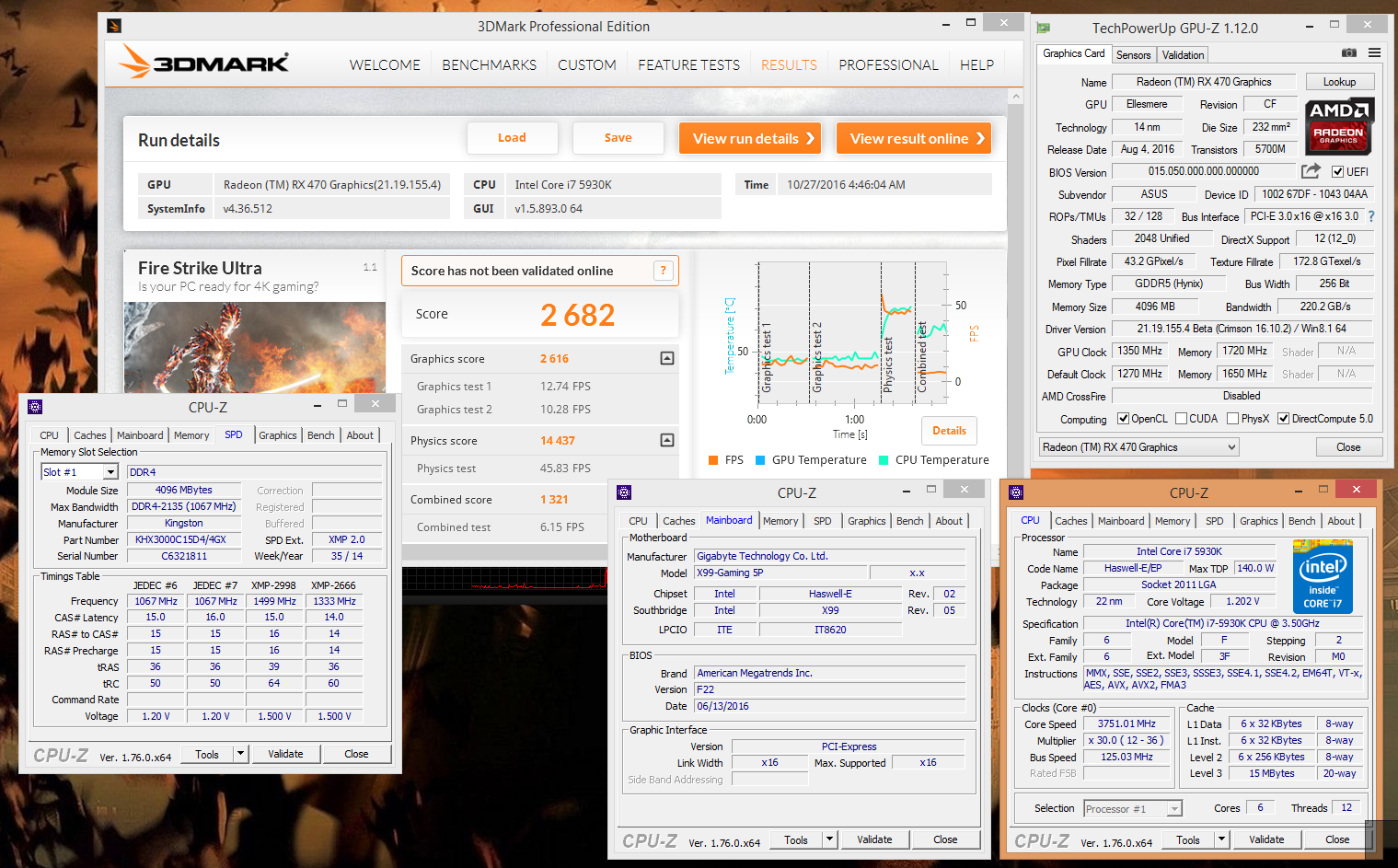The height and width of the screenshot is (868, 1398).
Task: Open the HELP menu in 3DMark
Action: [976, 65]
